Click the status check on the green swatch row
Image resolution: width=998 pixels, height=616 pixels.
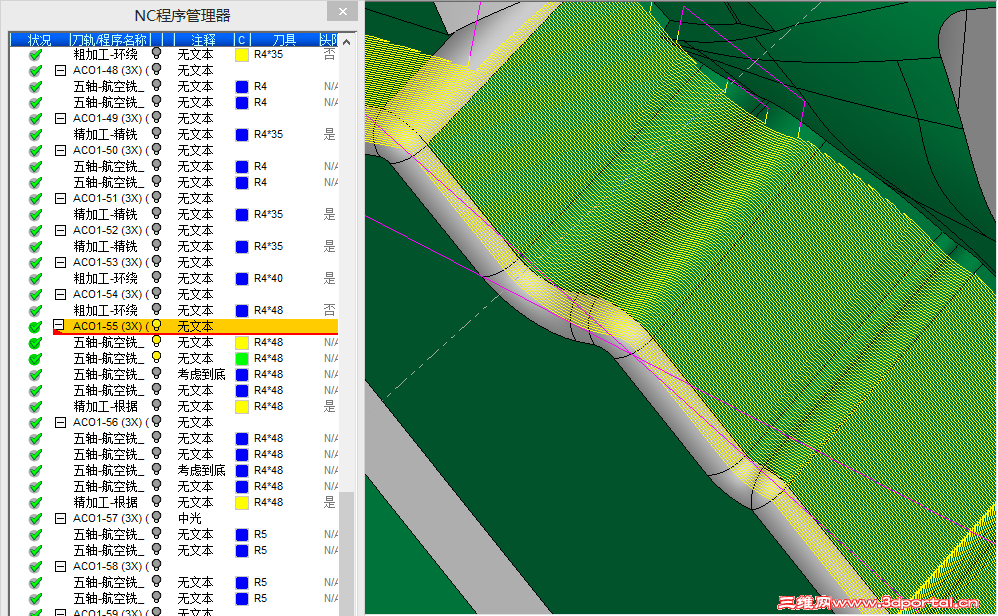36,358
